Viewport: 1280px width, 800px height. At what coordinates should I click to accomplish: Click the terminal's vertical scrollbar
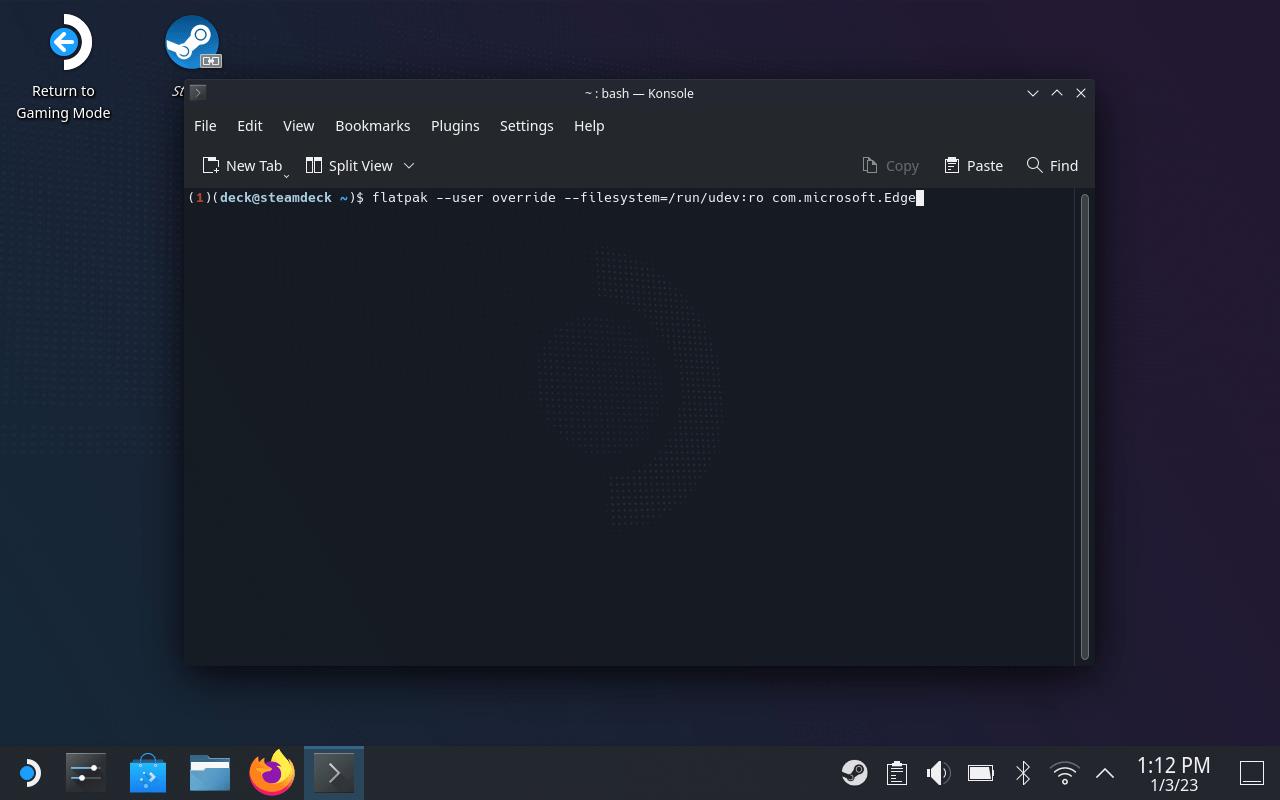(x=1084, y=426)
